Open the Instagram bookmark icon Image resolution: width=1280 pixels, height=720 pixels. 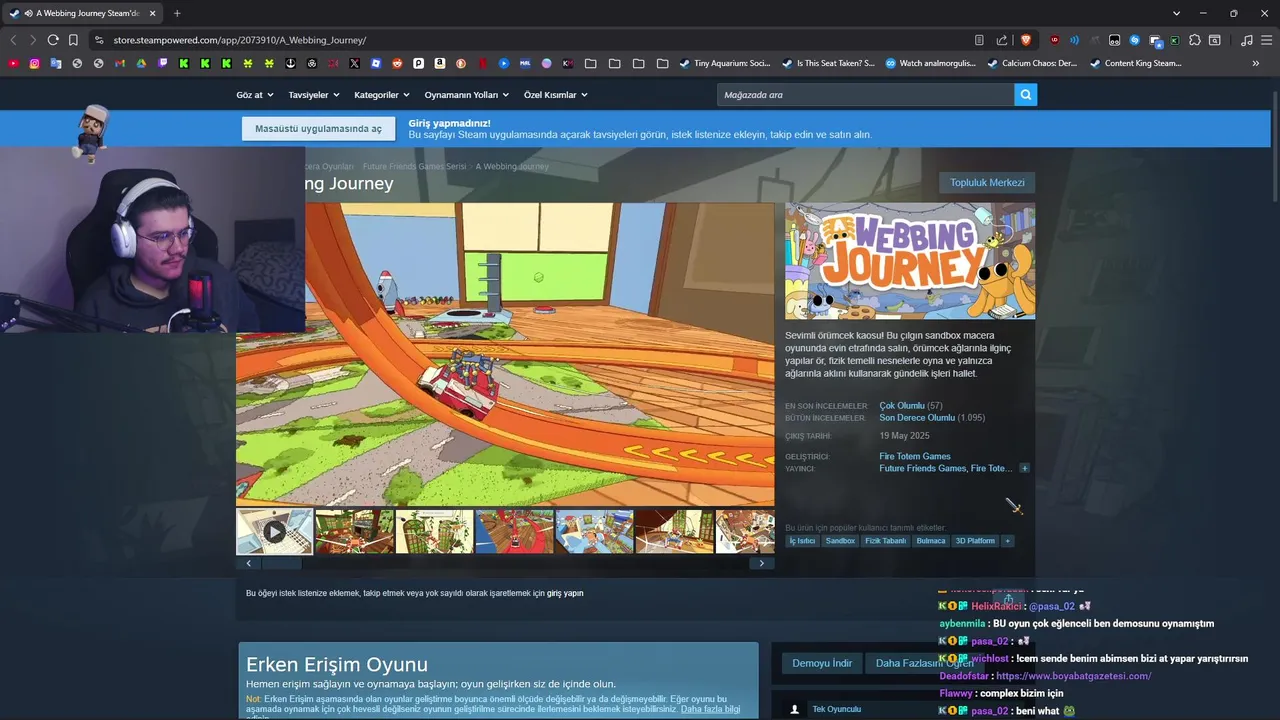coord(34,63)
